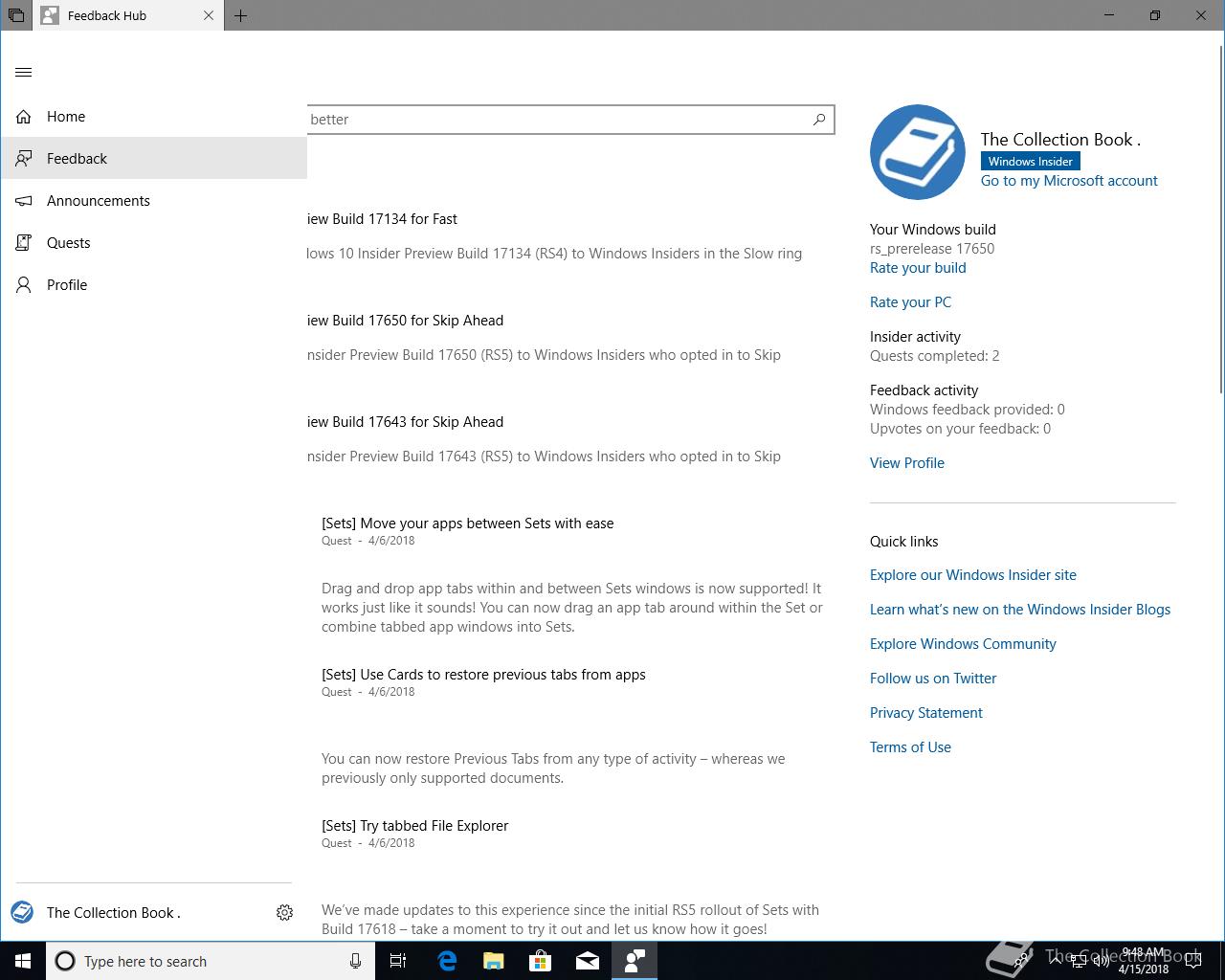Open quest Try tabbed File Explorer
This screenshot has height=980, width=1225.
(414, 826)
